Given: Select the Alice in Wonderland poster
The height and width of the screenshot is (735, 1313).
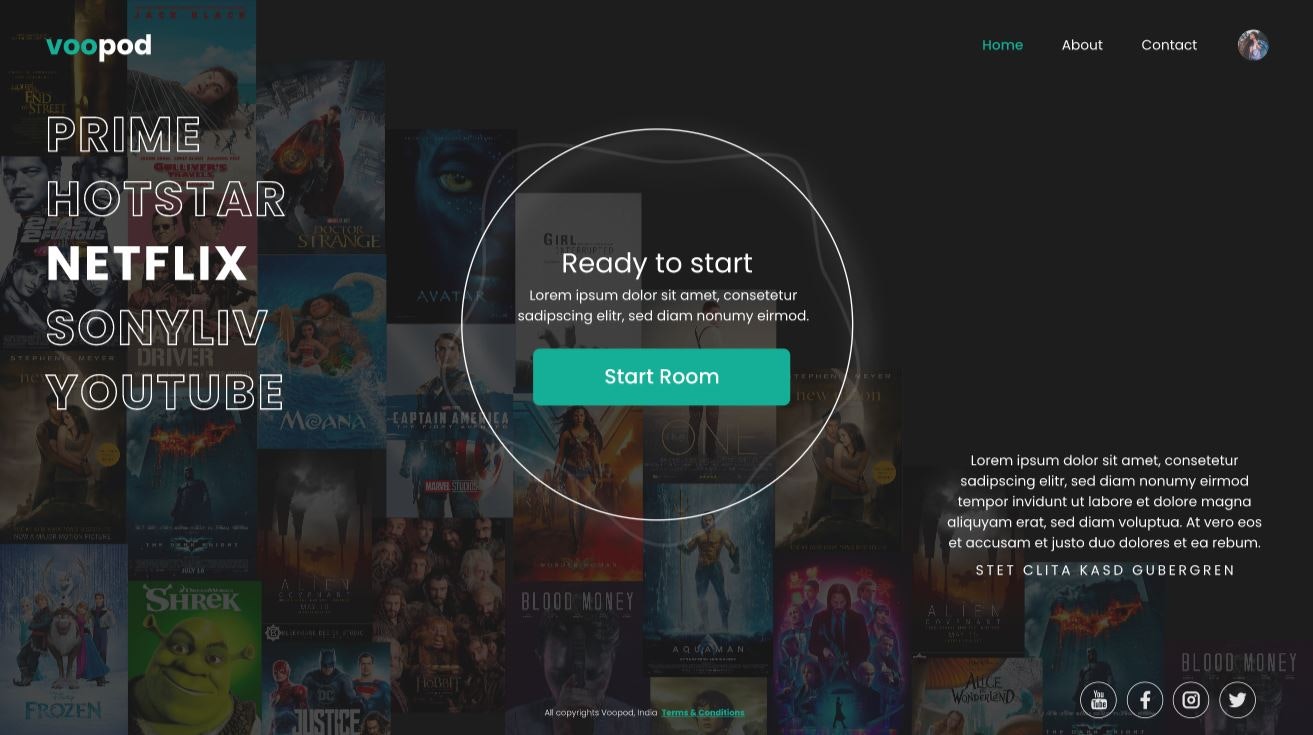Looking at the screenshot, I should click(976, 696).
